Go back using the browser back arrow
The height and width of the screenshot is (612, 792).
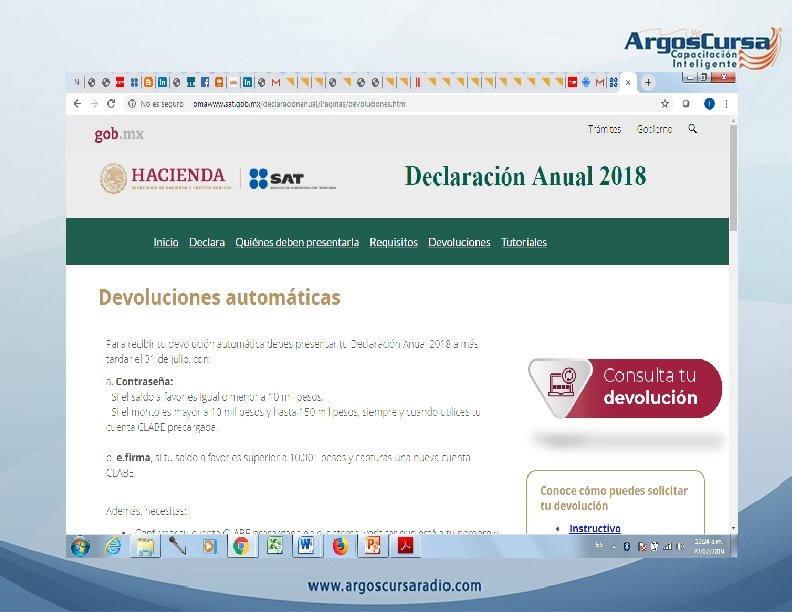pos(77,104)
